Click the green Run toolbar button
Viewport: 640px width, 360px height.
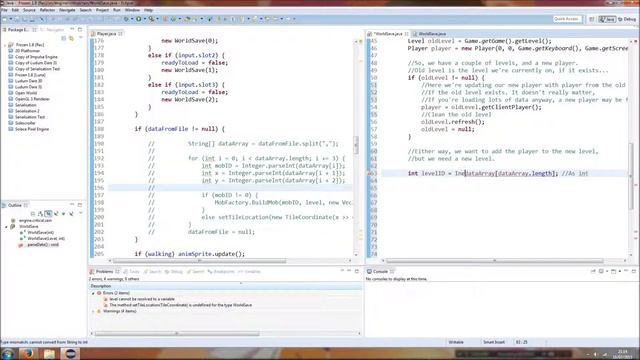[x=139, y=19]
